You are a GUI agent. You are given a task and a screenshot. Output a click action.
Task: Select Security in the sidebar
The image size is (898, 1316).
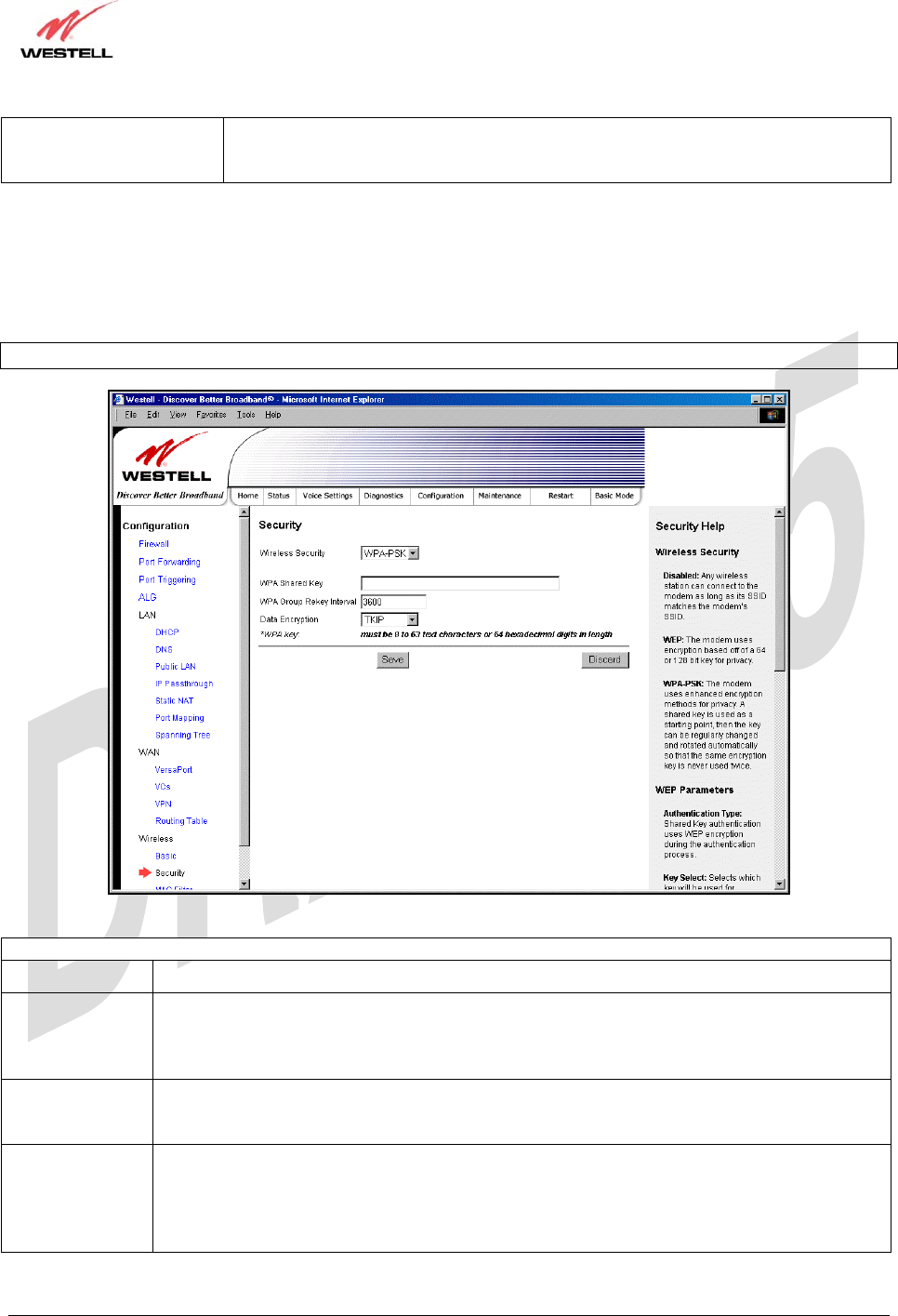[x=170, y=873]
